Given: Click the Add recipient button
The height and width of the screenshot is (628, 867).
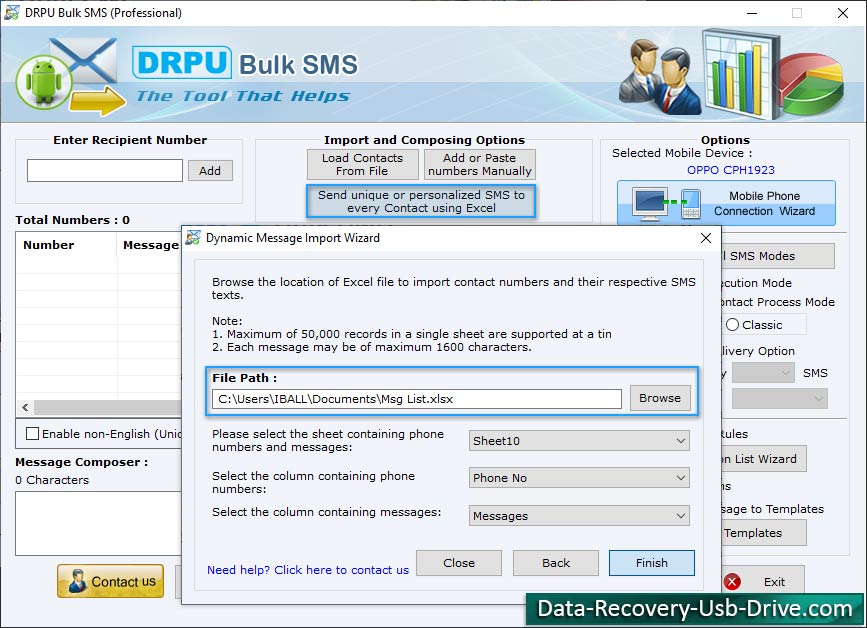Looking at the screenshot, I should point(210,170).
